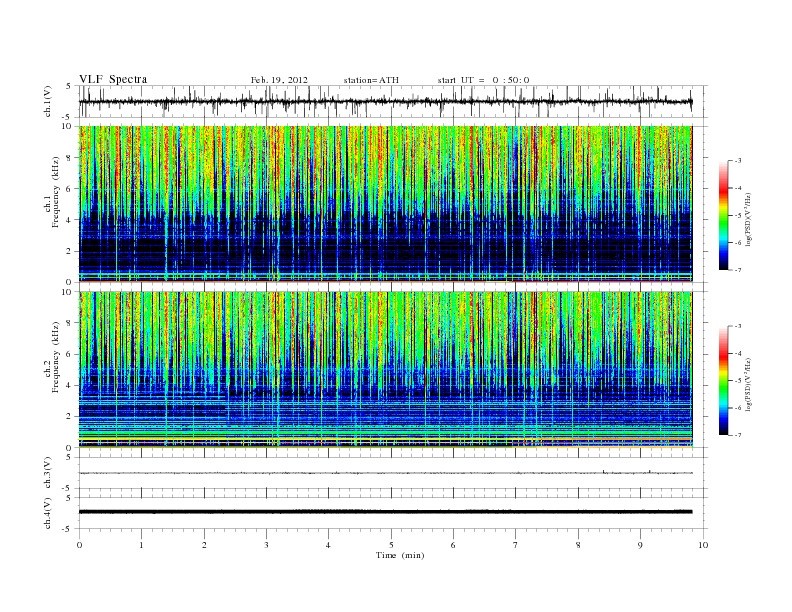Click the "ch.1(V)" waveform axis label
This screenshot has width=792, height=612.
48,101
